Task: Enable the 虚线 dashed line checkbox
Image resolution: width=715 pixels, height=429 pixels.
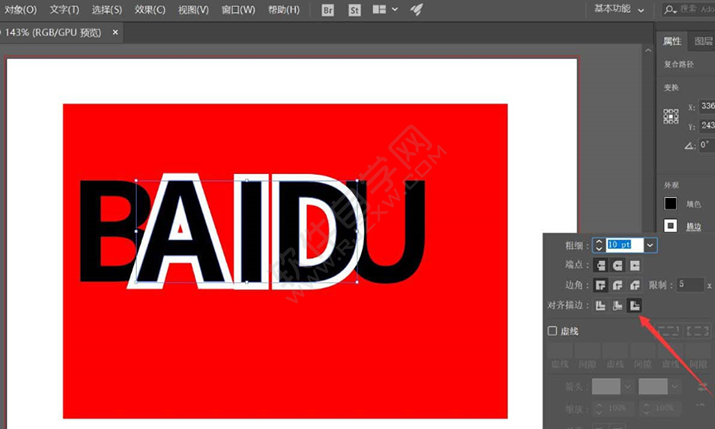Action: pyautogui.click(x=552, y=331)
